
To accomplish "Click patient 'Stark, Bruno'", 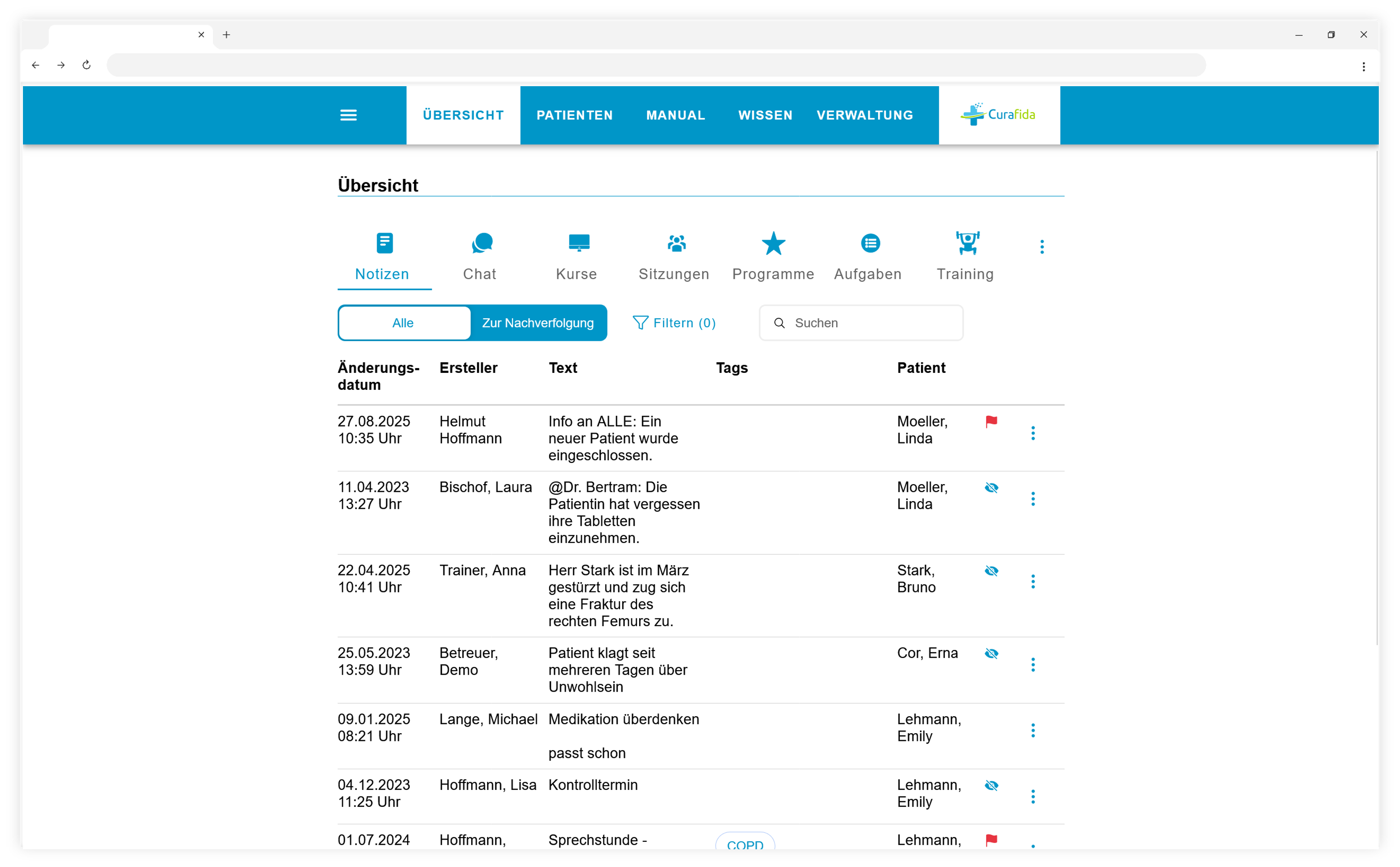I will [x=916, y=579].
